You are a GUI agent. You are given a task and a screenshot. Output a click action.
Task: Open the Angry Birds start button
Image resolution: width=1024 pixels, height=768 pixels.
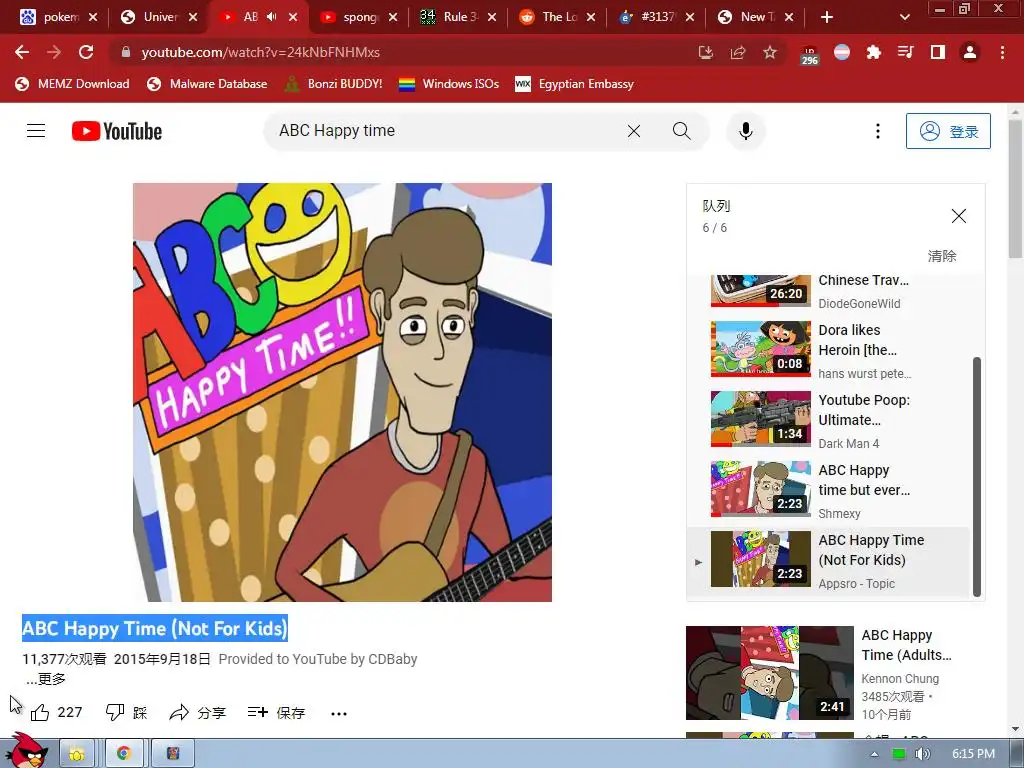click(x=25, y=751)
